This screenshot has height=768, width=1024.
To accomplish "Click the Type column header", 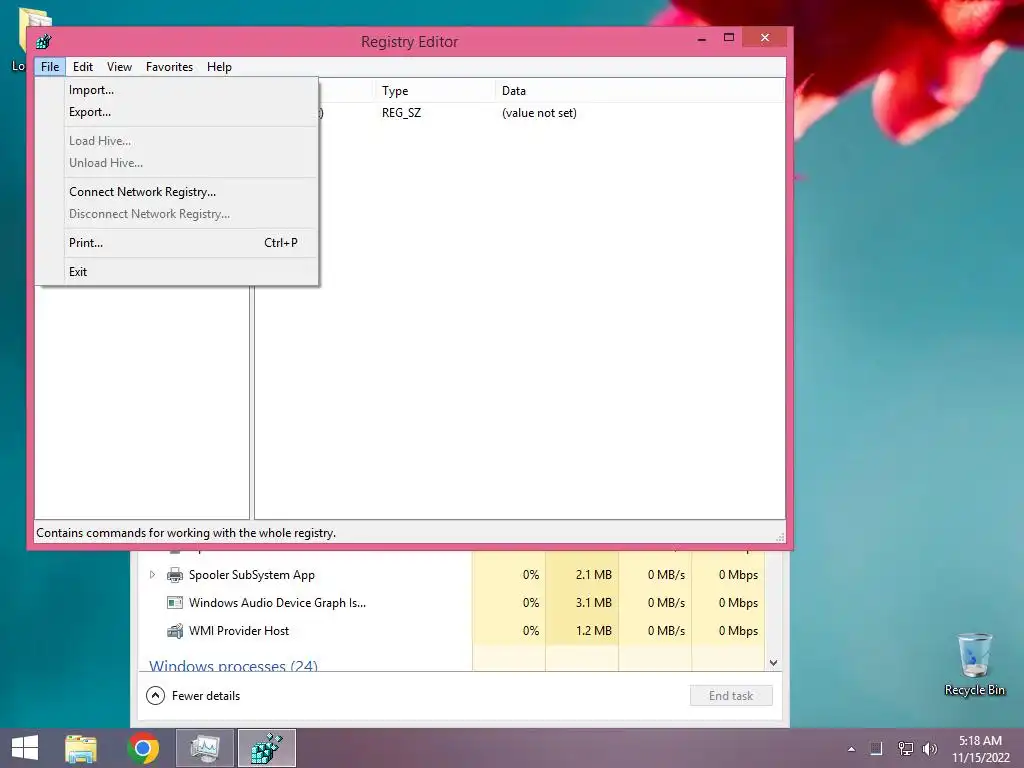I will click(x=434, y=91).
